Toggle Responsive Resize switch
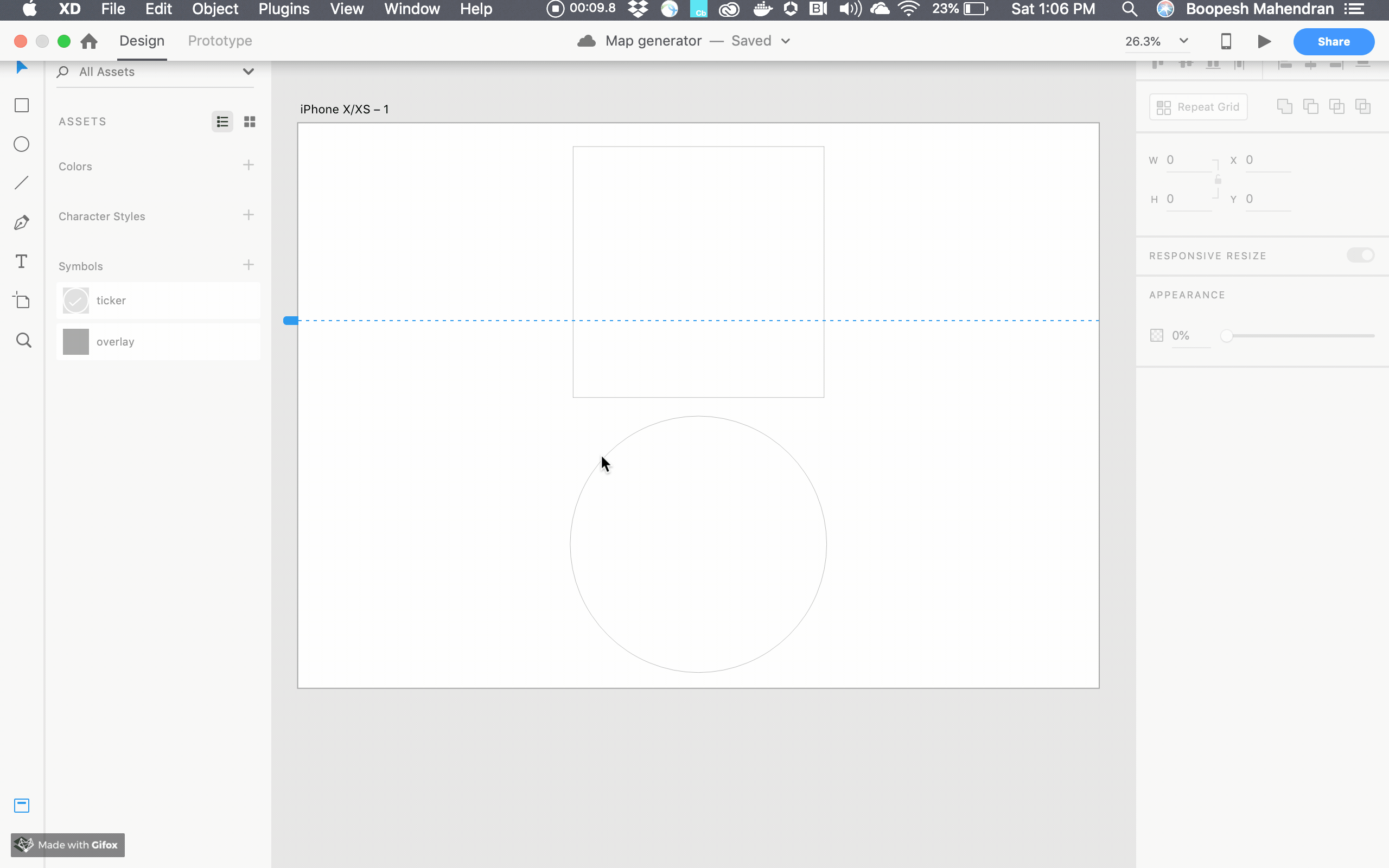This screenshot has width=1389, height=868. (1360, 255)
